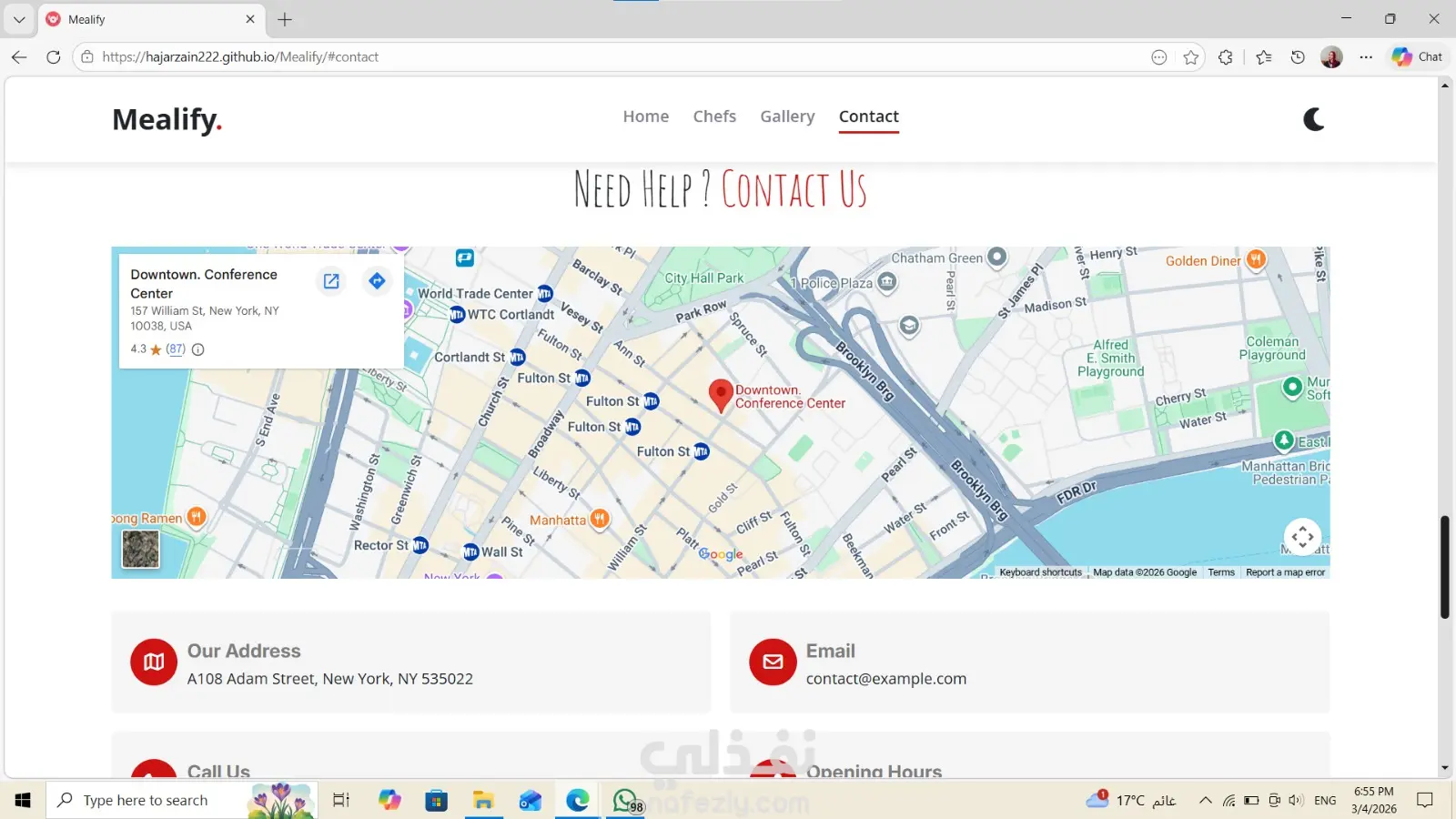Open browser extensions puzzle icon

point(1226,57)
